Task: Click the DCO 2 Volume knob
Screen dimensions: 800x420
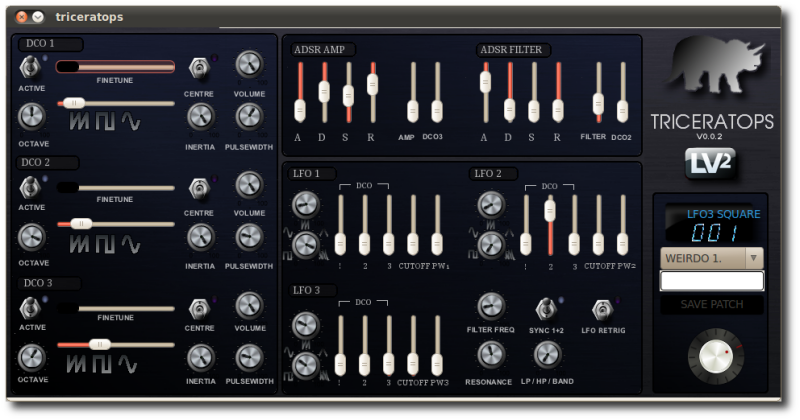Action: 249,185
